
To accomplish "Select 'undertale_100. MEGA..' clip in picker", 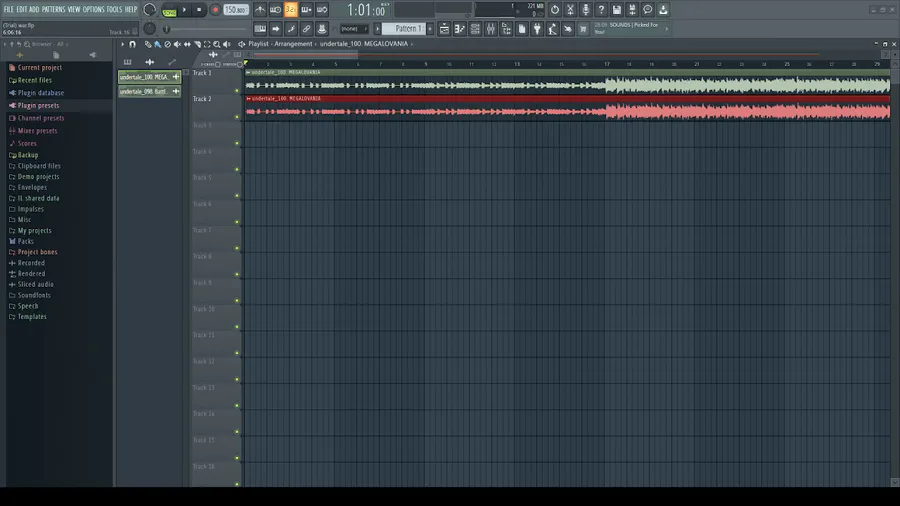I will [150, 77].
